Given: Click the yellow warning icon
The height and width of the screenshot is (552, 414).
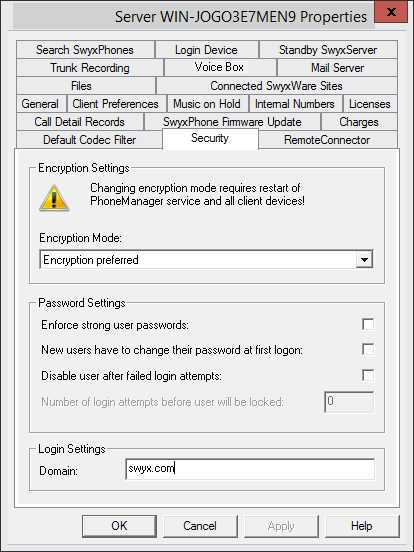Looking at the screenshot, I should [54, 198].
